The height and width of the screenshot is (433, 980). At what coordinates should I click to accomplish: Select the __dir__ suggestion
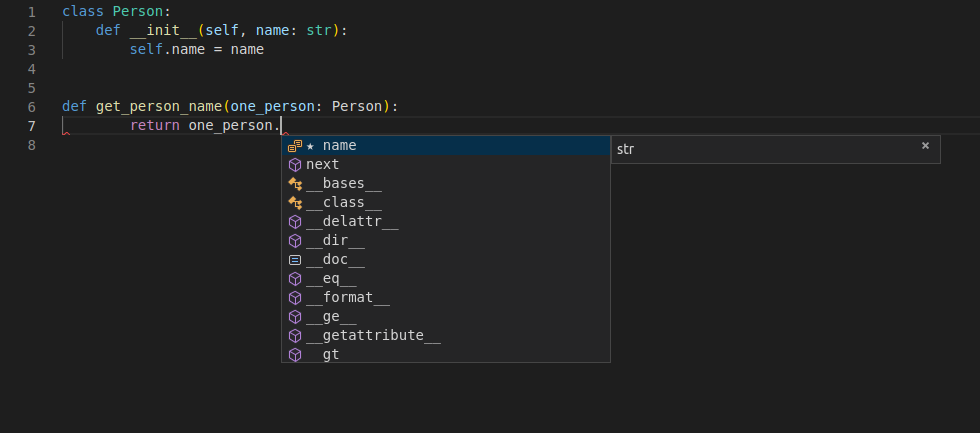pos(335,241)
